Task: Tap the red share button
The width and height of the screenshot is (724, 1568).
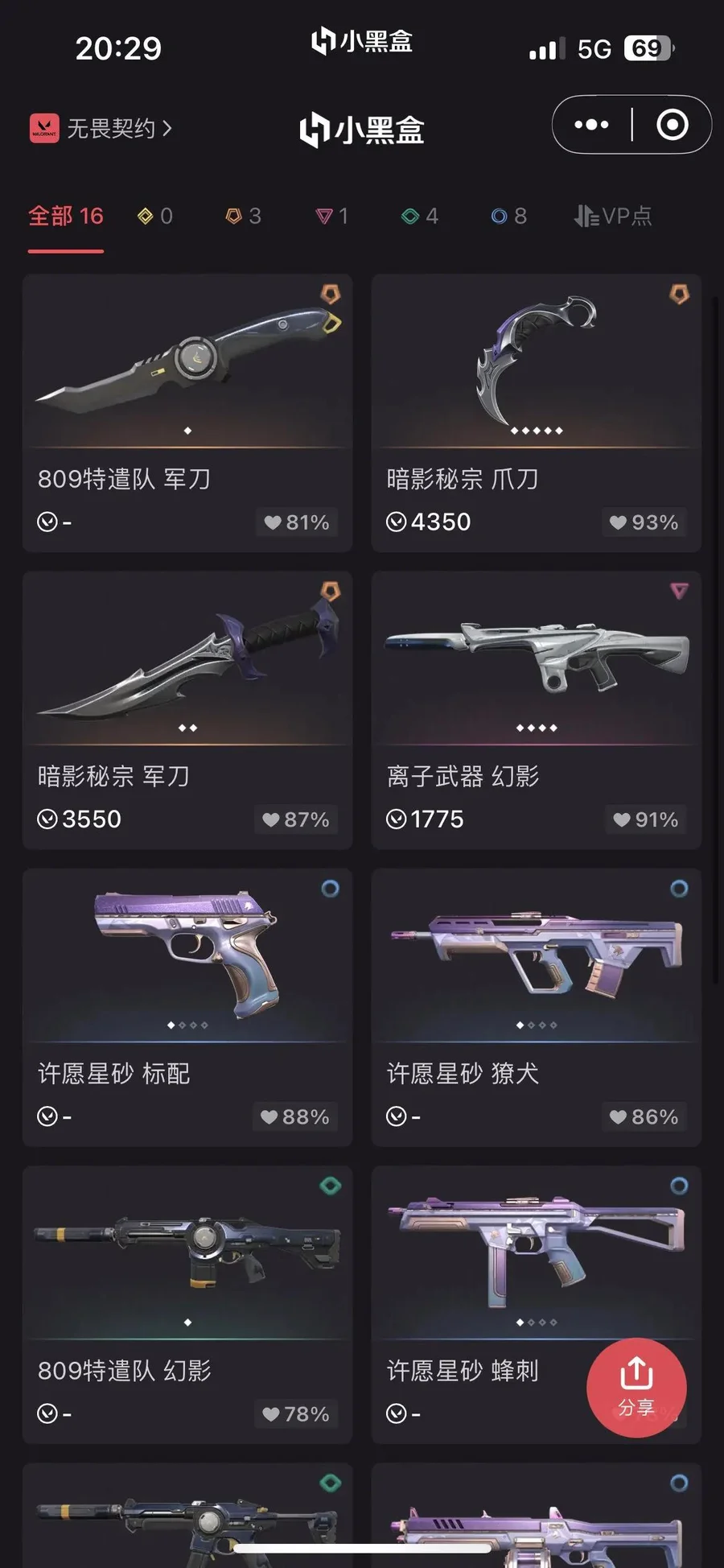Action: 636,1388
